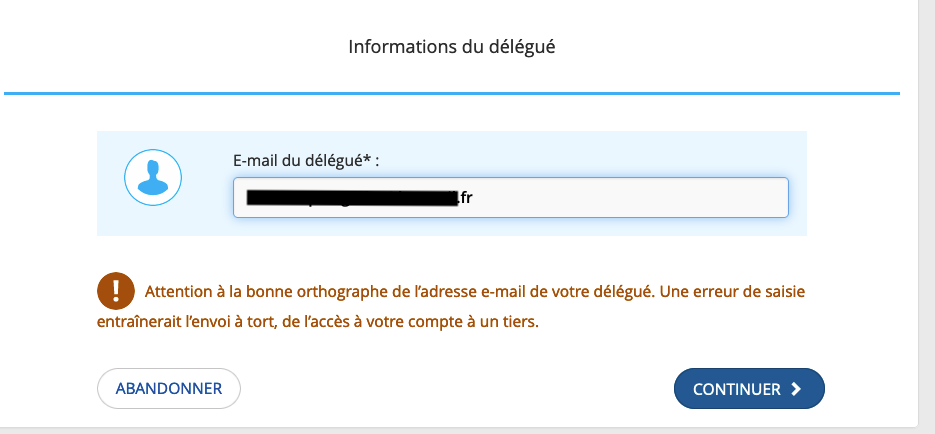Proceed by clicking the CONTINUER button
This screenshot has height=434, width=935.
(x=749, y=389)
